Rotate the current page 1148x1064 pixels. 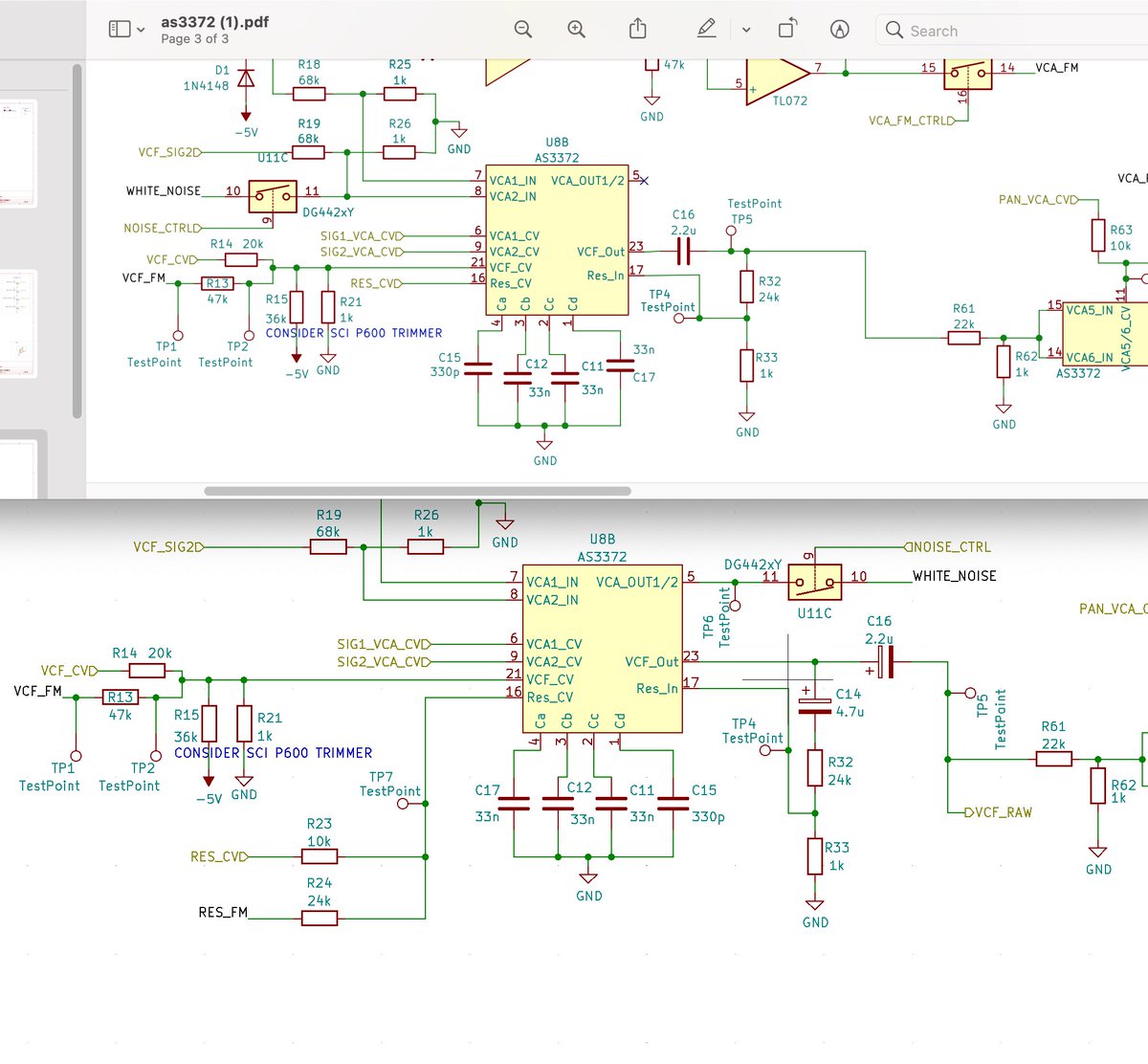coord(787,30)
